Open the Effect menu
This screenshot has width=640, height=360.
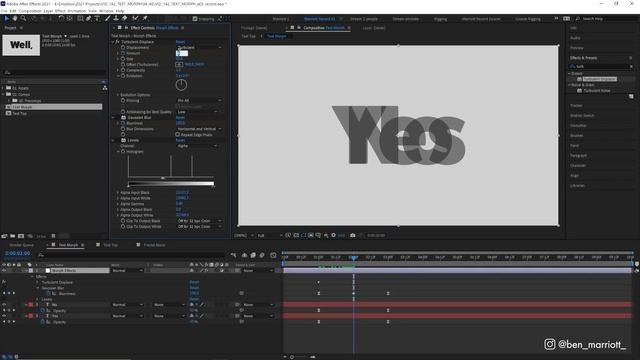[60, 11]
